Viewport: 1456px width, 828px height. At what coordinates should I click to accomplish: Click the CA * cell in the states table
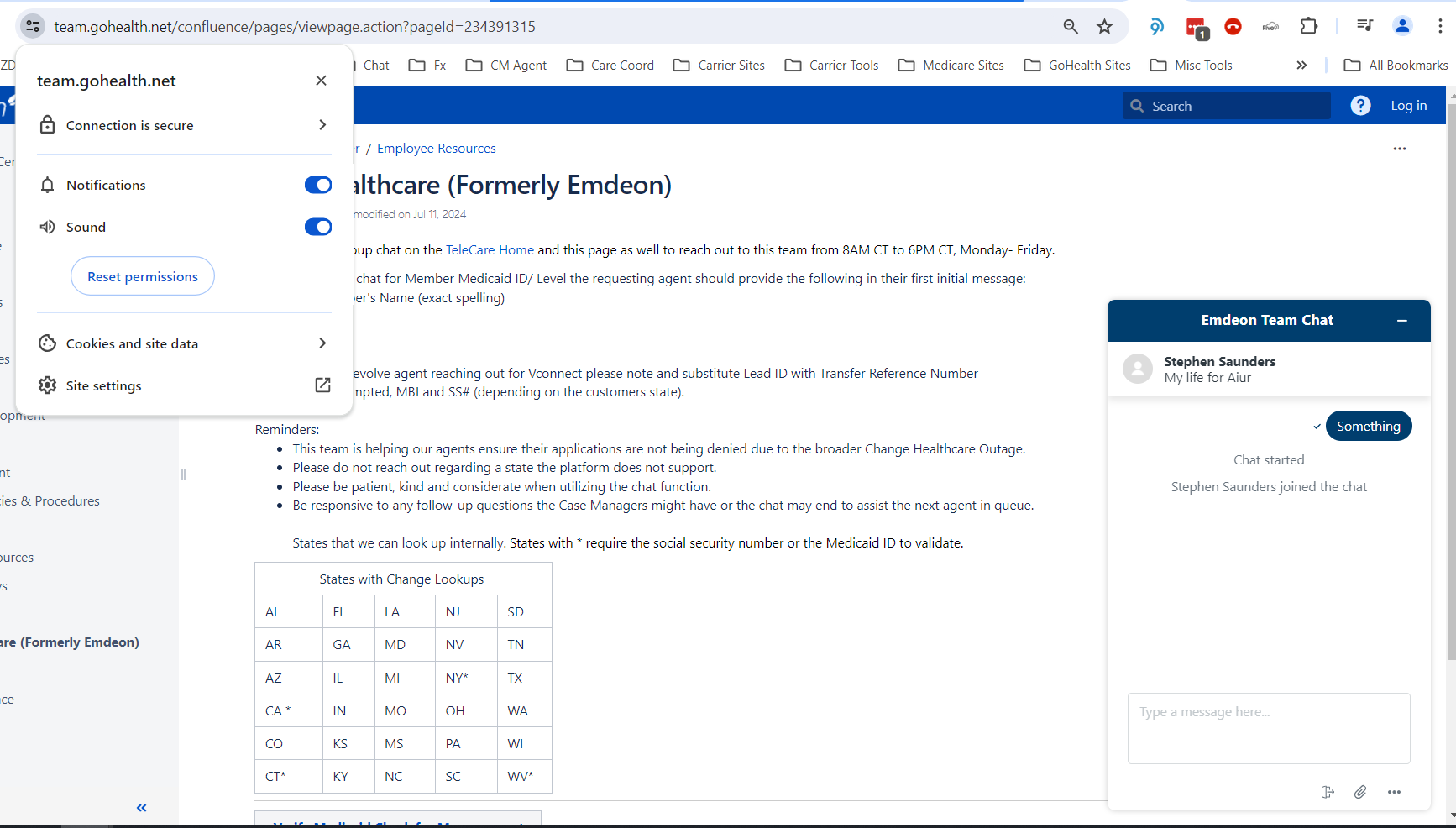pyautogui.click(x=289, y=711)
